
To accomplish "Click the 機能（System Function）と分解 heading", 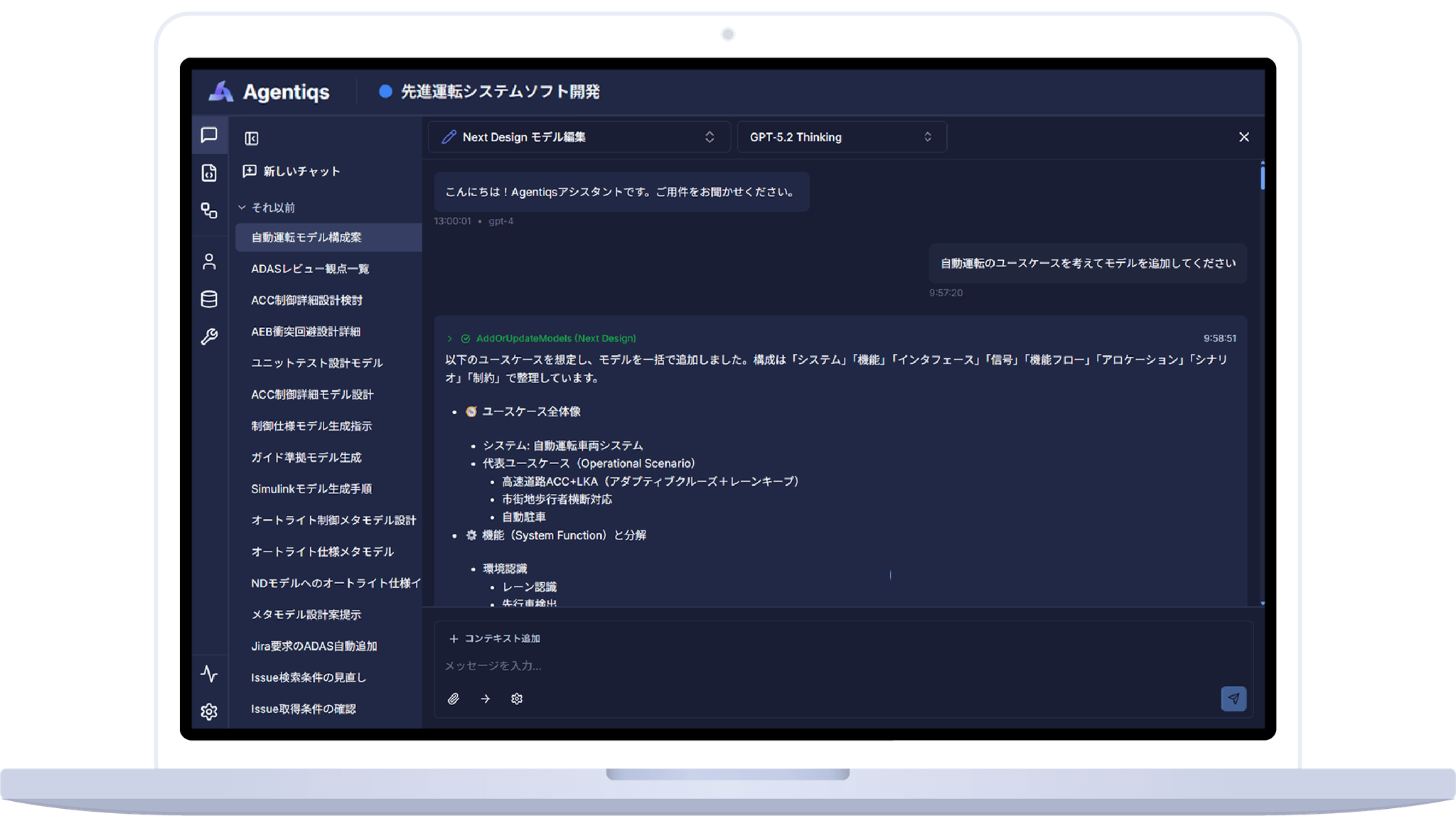I will [564, 535].
